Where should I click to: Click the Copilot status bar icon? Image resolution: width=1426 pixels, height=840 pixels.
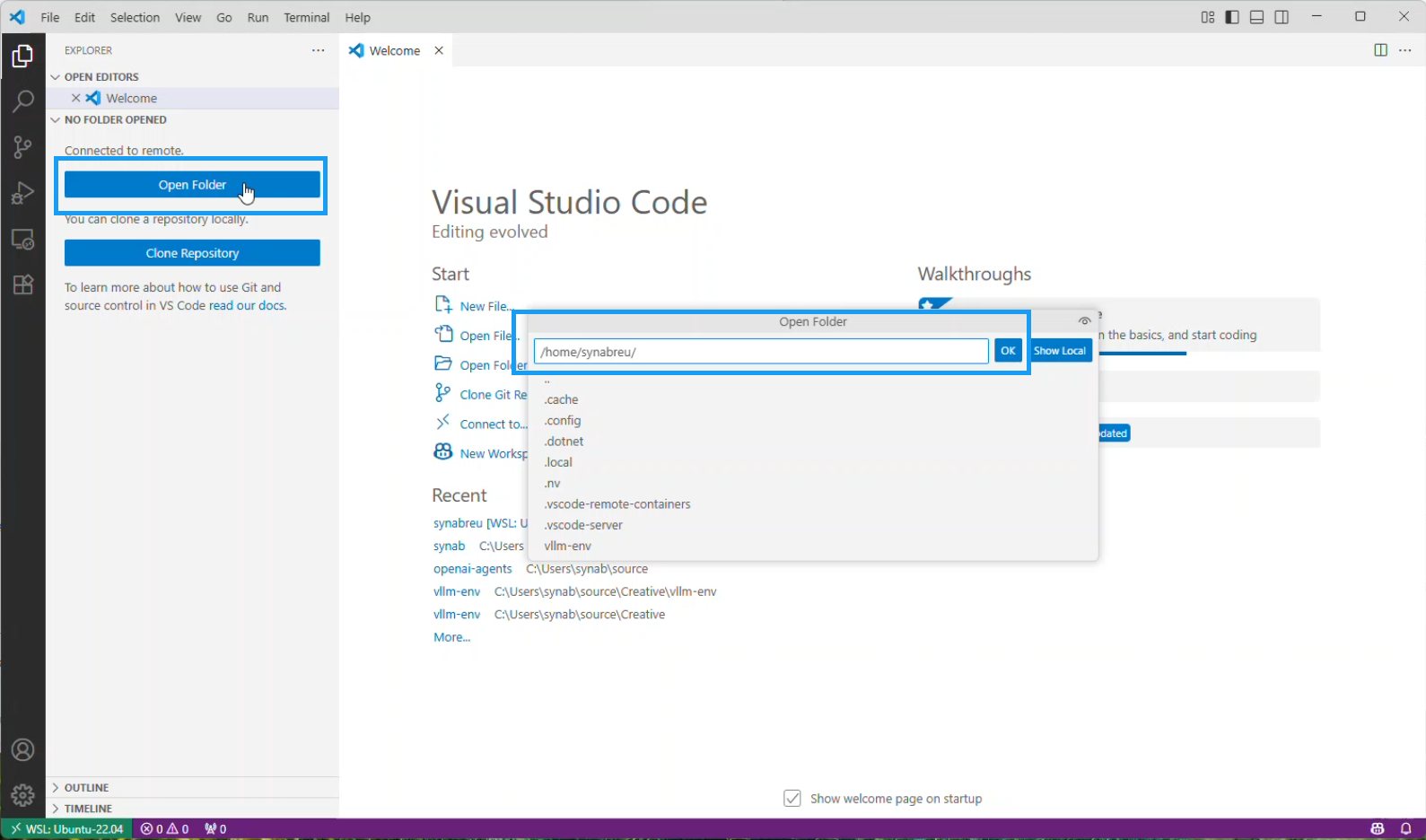coord(1378,829)
